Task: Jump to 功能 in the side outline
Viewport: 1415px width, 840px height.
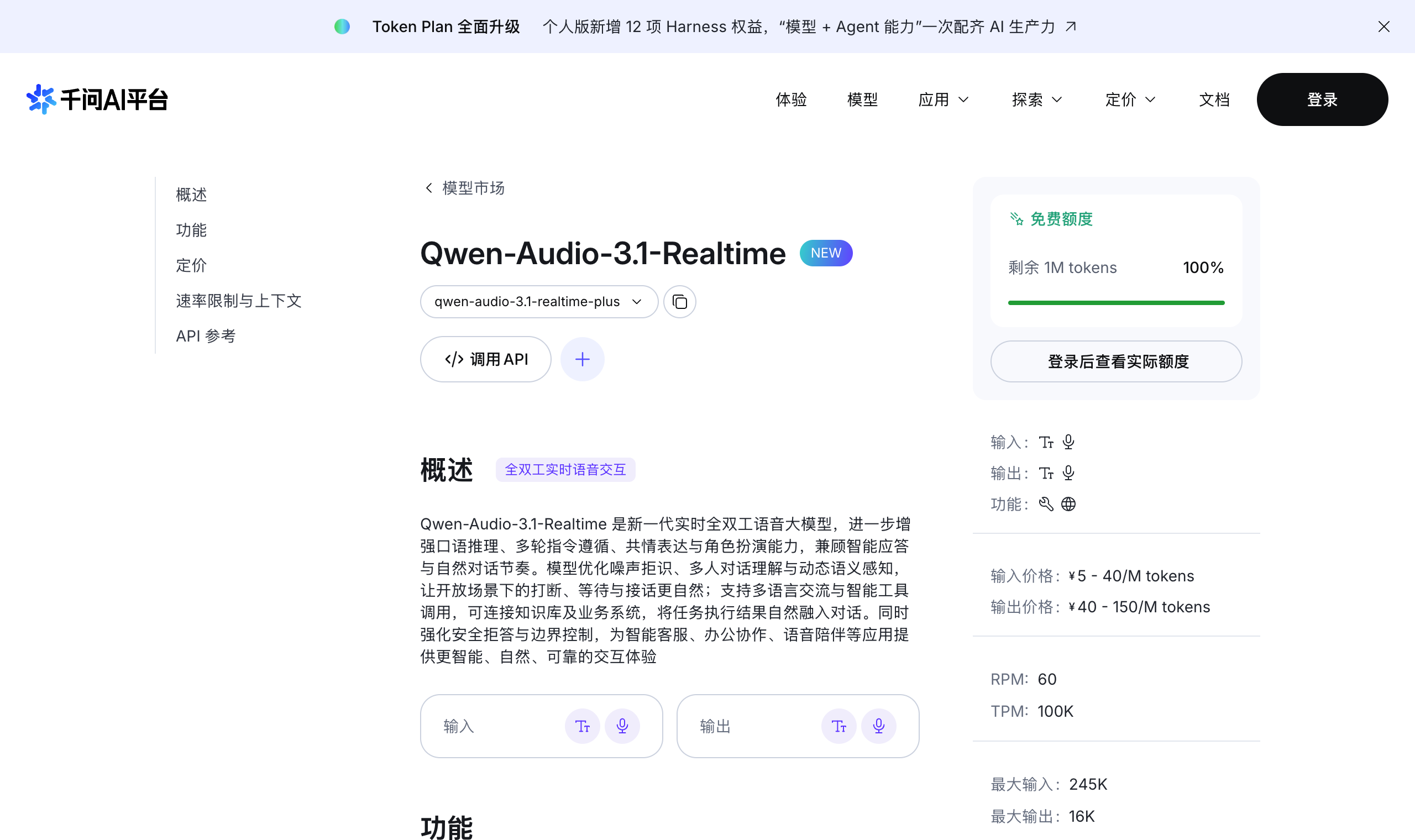Action: pyautogui.click(x=191, y=230)
